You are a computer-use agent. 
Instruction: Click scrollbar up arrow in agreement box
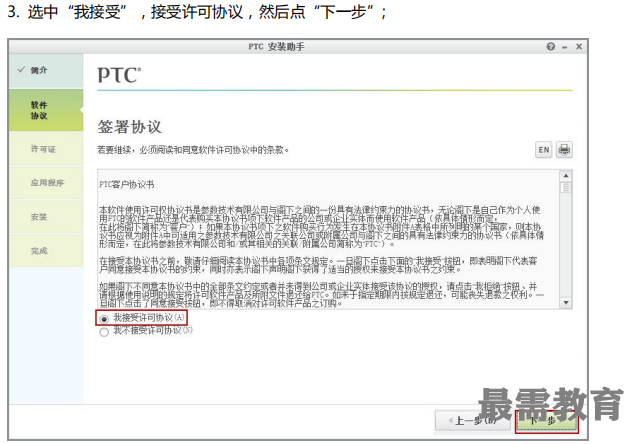pos(566,176)
